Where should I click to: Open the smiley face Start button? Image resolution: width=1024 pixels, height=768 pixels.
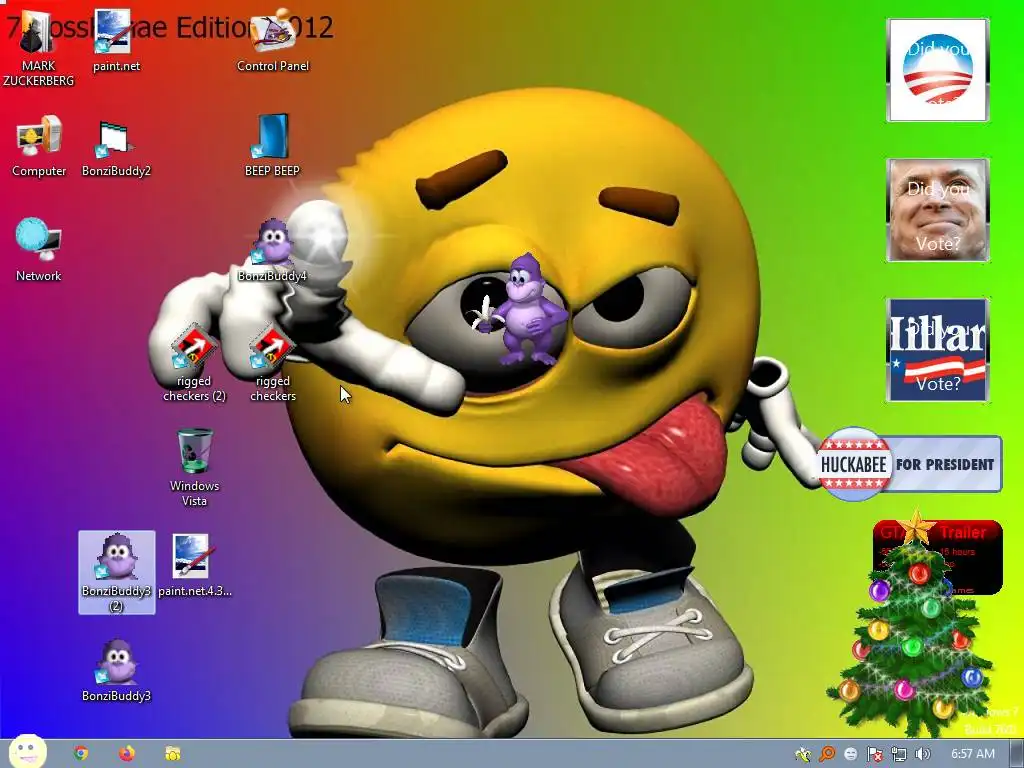27,751
